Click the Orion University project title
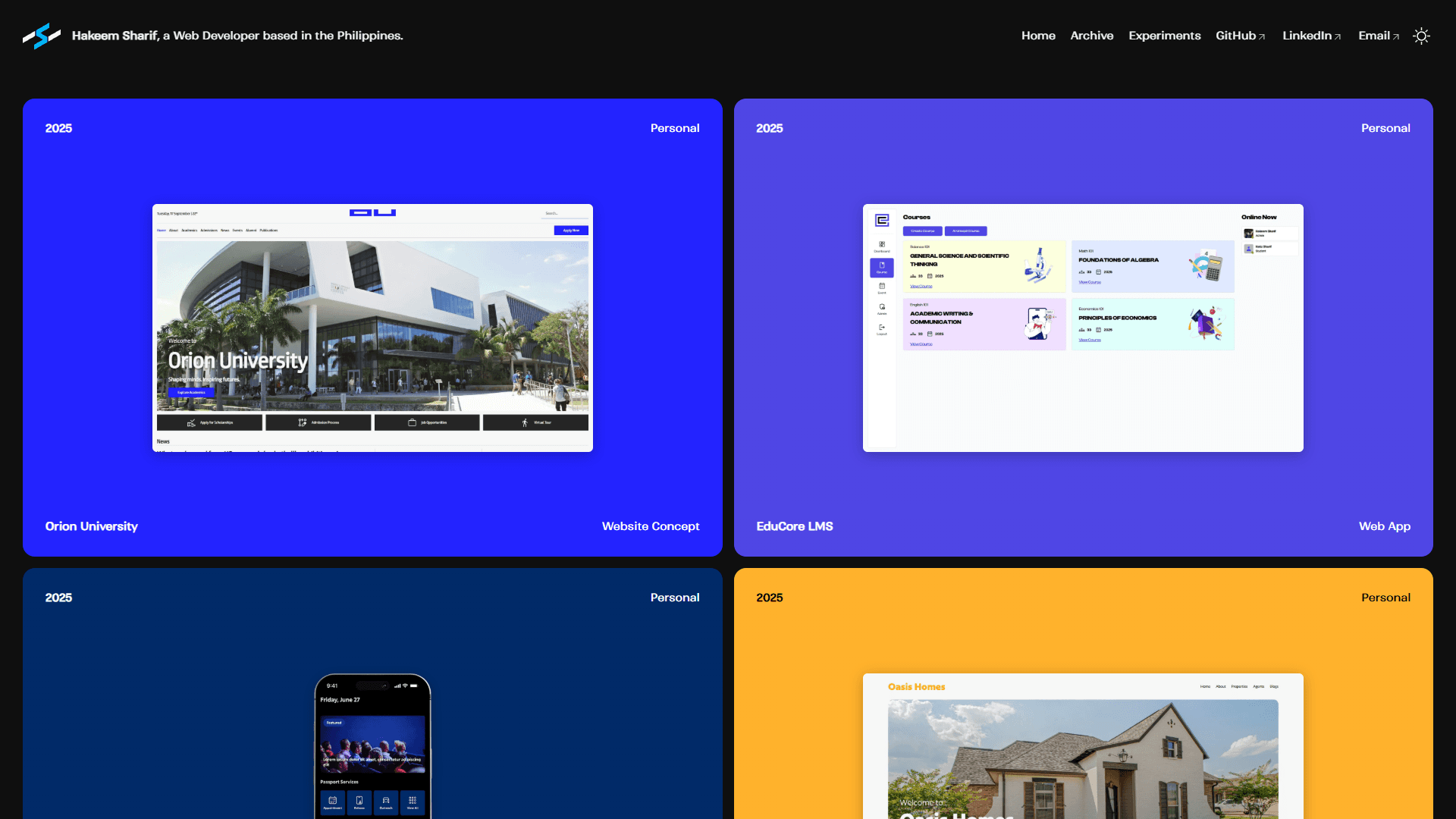This screenshot has height=819, width=1456. click(91, 526)
